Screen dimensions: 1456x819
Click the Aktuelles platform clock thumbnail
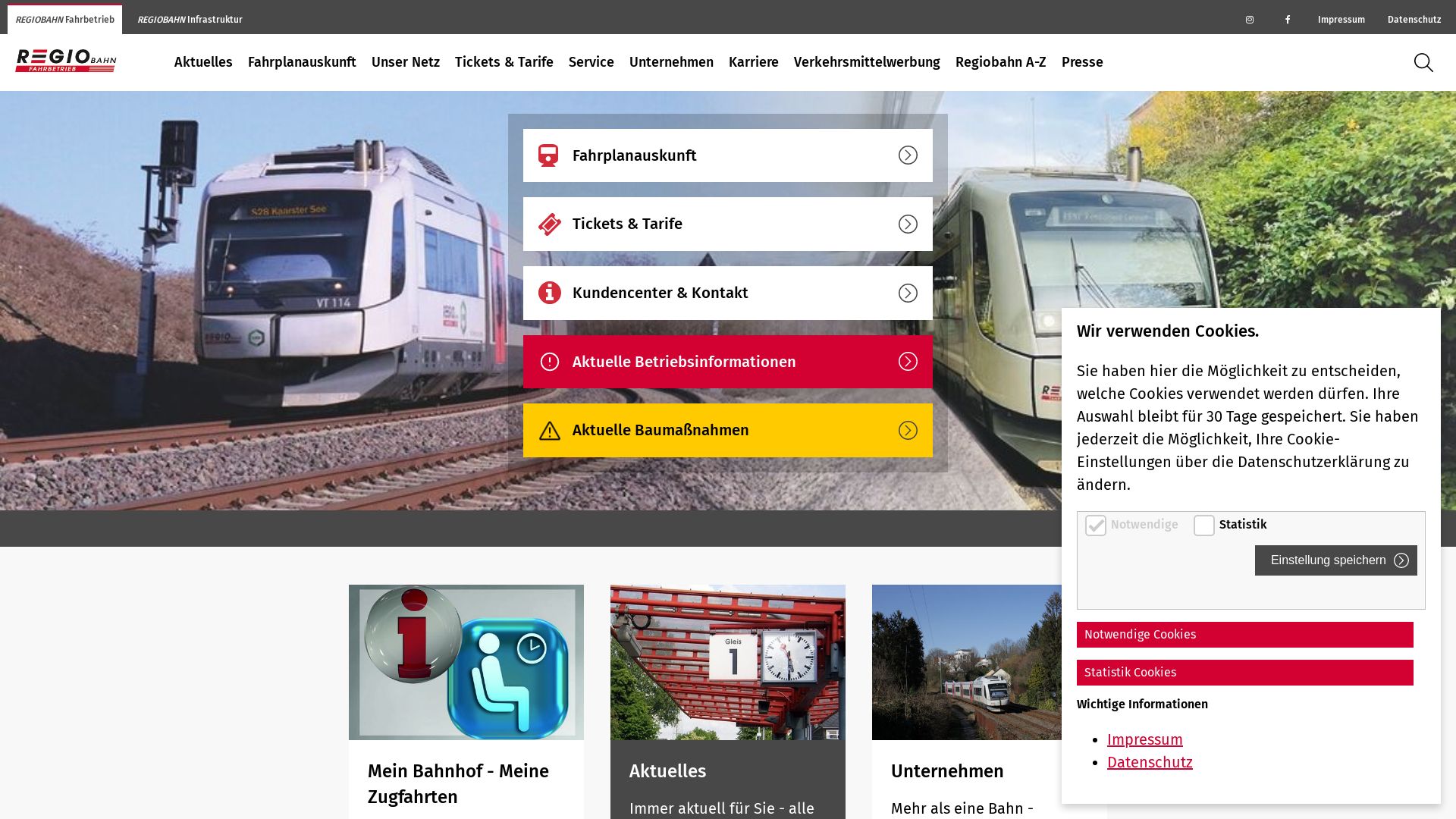pyautogui.click(x=728, y=662)
